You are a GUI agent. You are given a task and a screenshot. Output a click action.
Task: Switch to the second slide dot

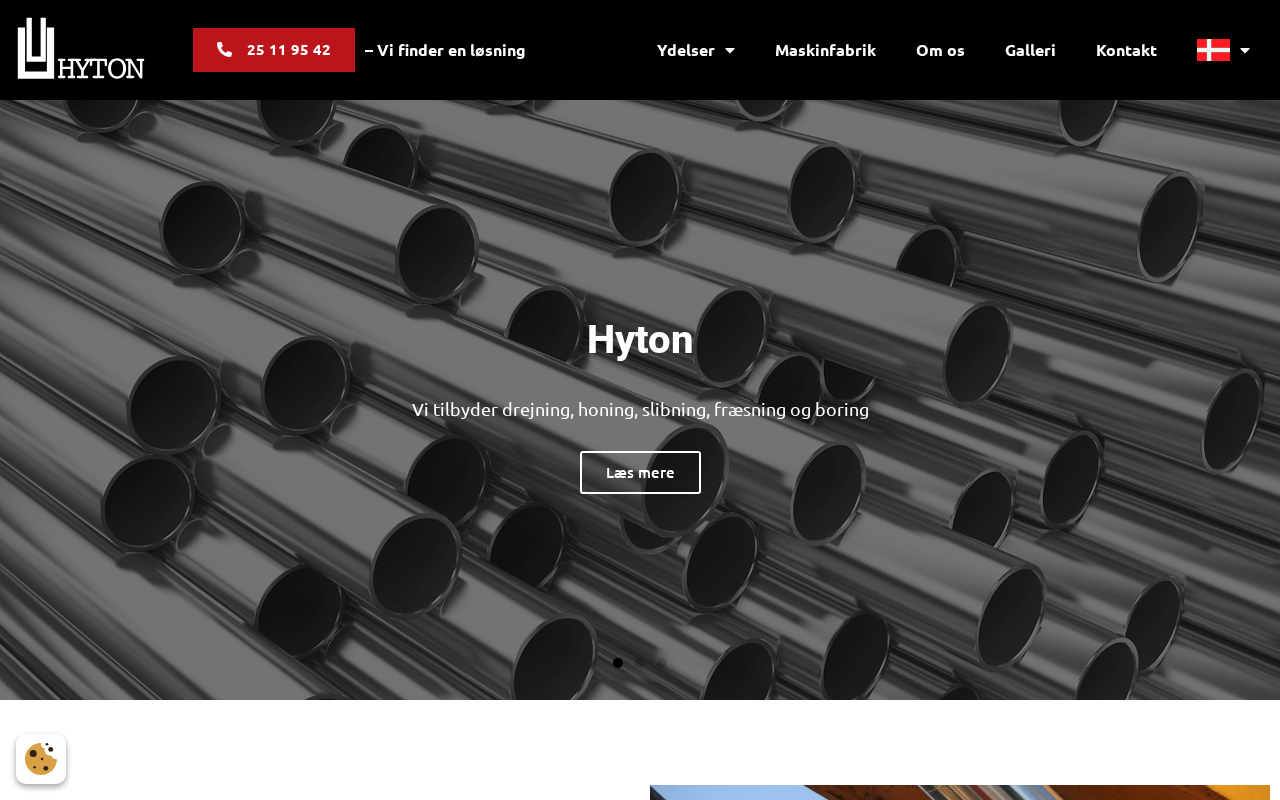tap(640, 663)
